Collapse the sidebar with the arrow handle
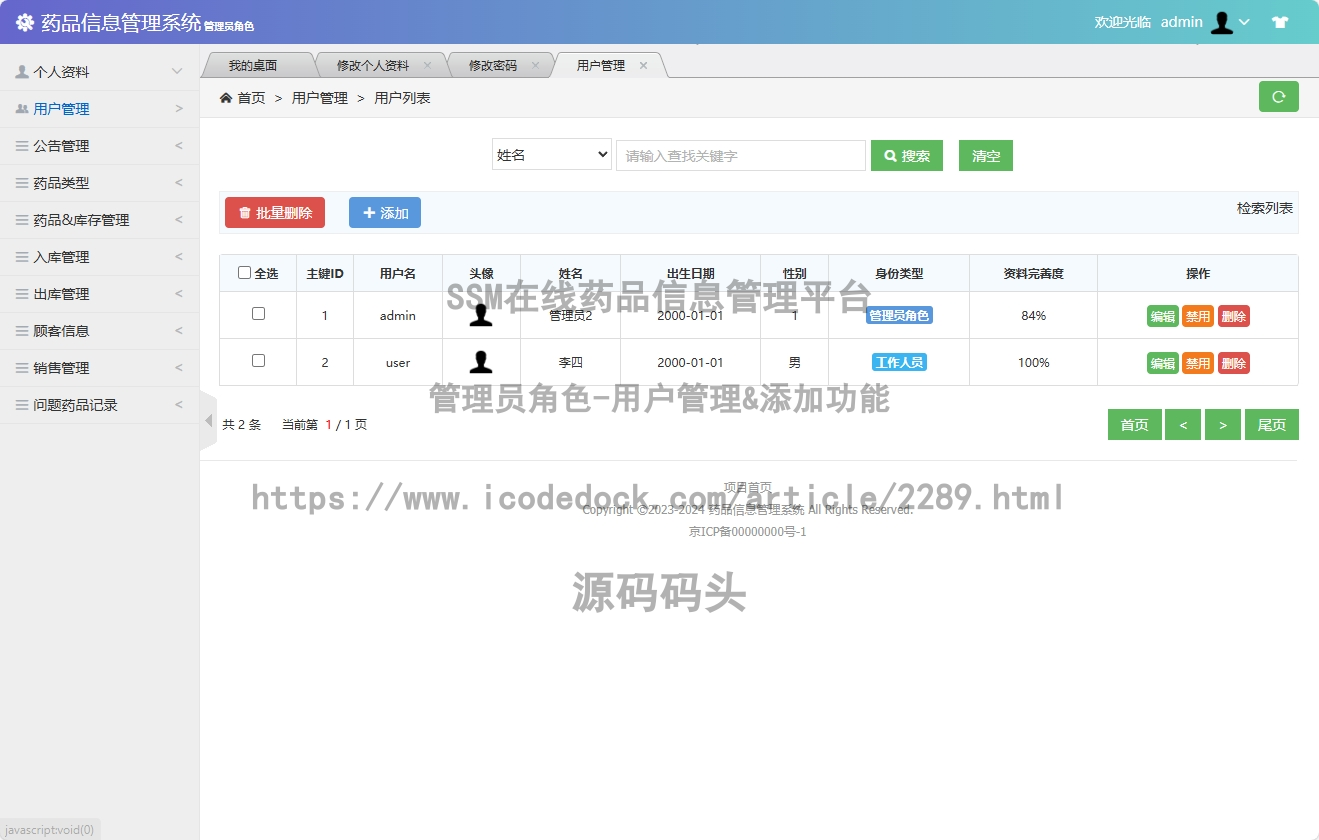Image resolution: width=1319 pixels, height=840 pixels. (x=208, y=421)
